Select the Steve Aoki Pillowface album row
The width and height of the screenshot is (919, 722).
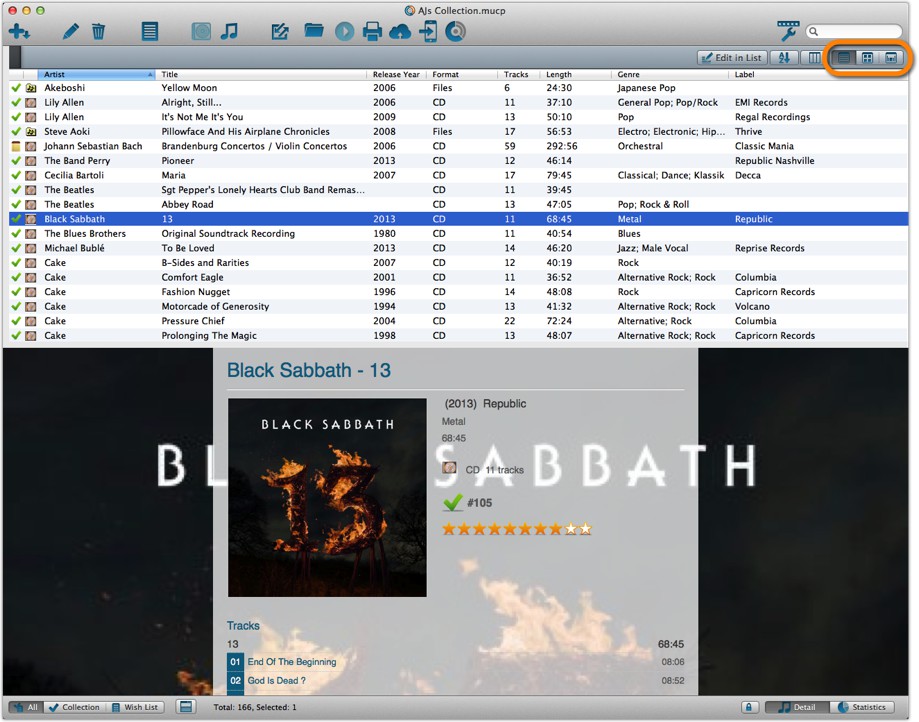[459, 132]
